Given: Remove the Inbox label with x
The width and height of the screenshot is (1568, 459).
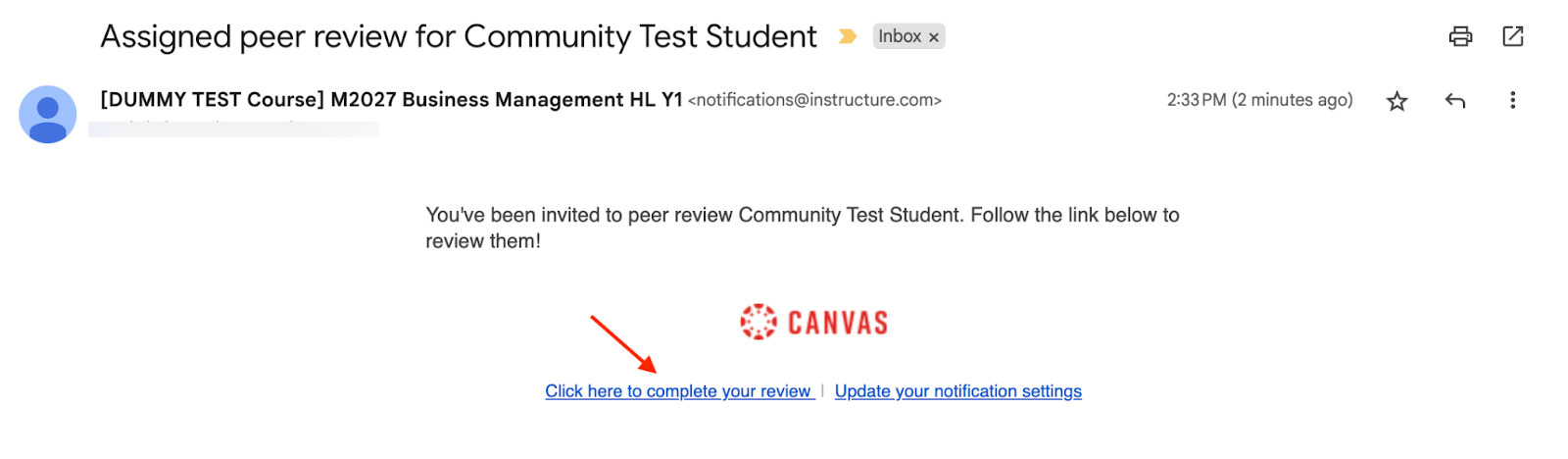Looking at the screenshot, I should [934, 37].
